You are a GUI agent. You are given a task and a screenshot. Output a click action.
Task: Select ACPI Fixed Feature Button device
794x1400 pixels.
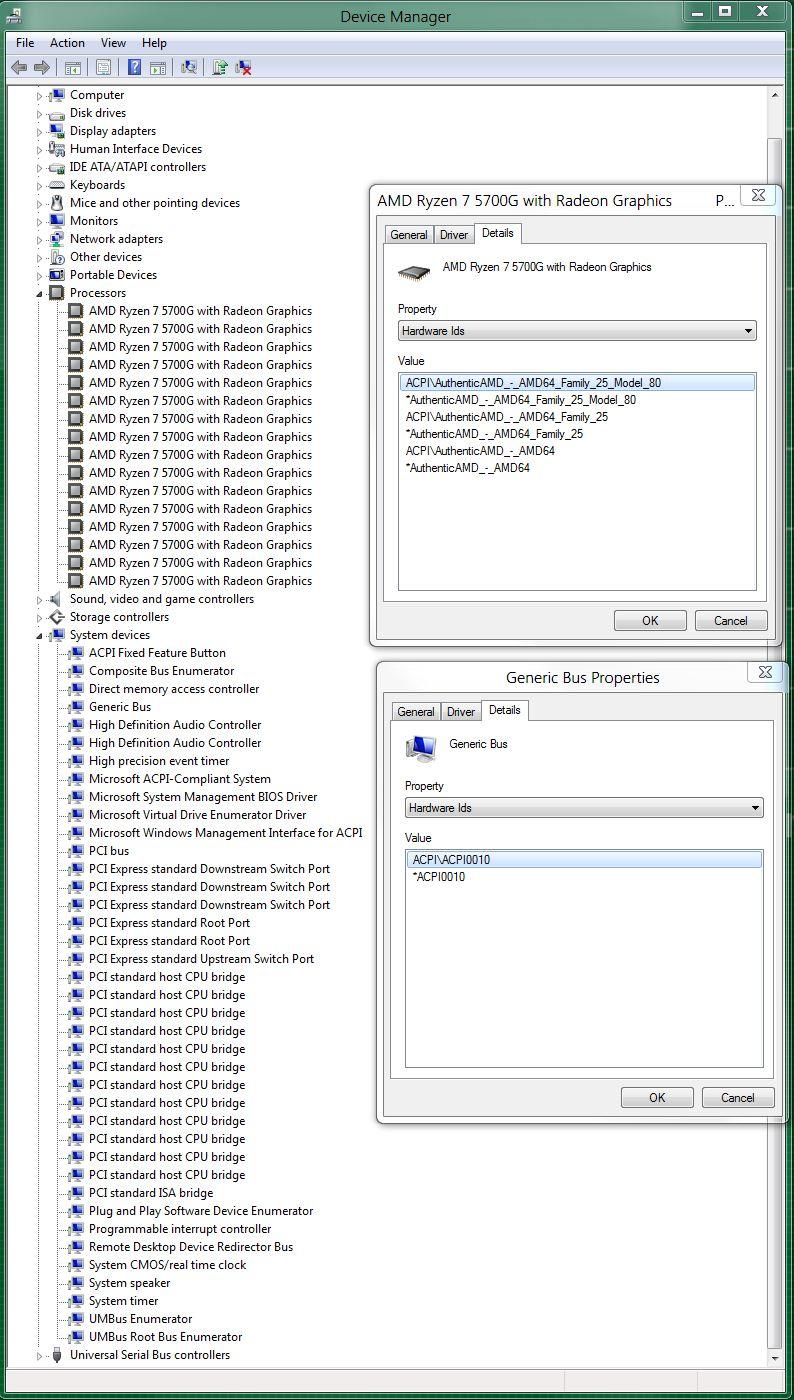(x=157, y=653)
